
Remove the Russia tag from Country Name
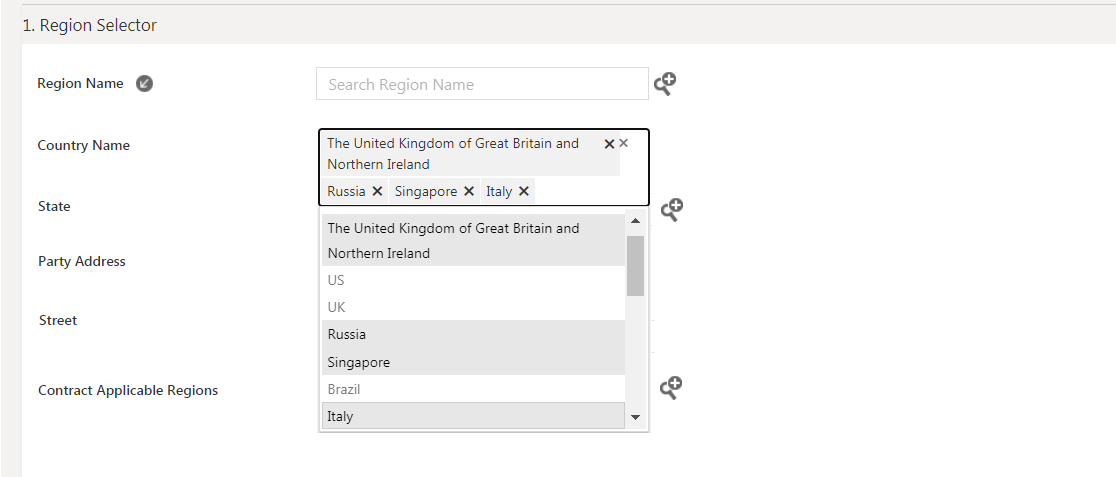(x=377, y=191)
